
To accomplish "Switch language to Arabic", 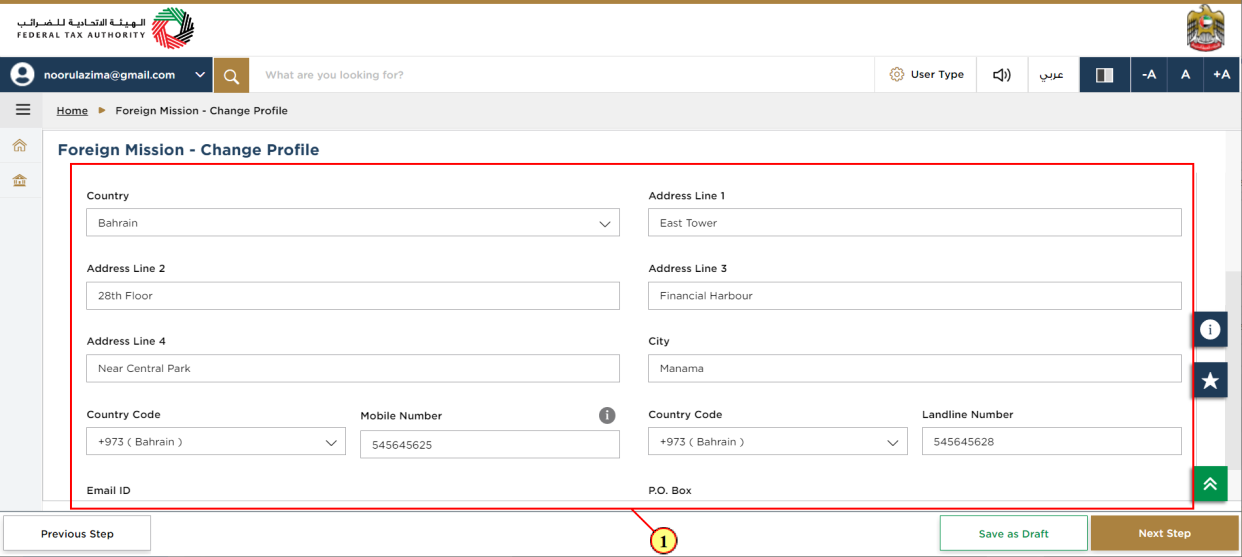I will tap(1052, 75).
